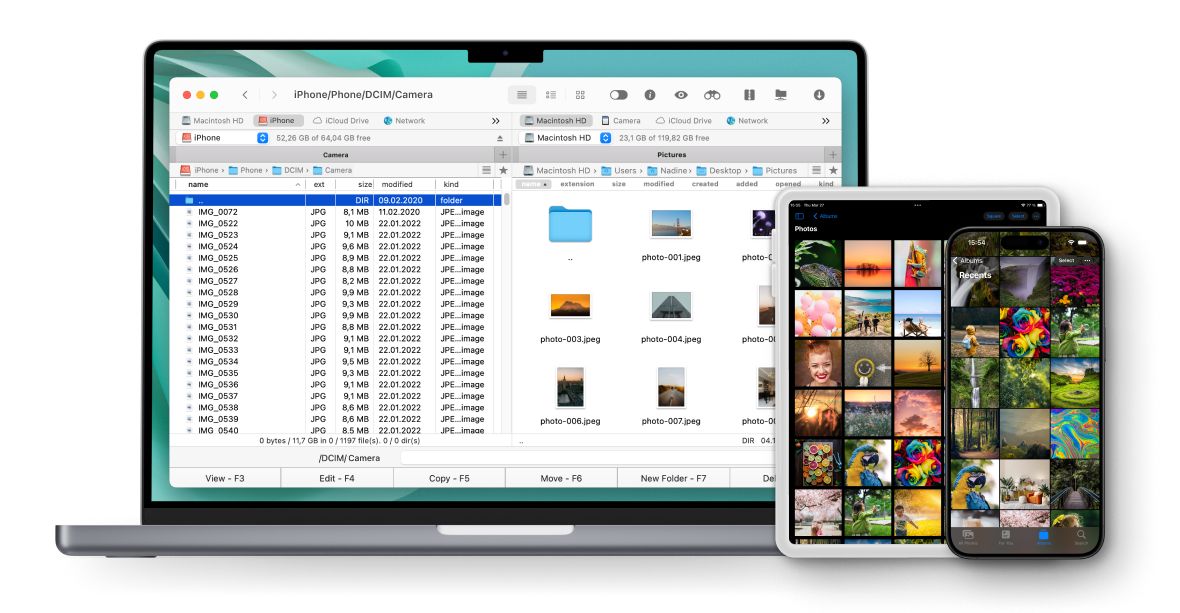Switch to thumbnails grid view
Image resolution: width=1180 pixels, height=613 pixels.
point(580,95)
